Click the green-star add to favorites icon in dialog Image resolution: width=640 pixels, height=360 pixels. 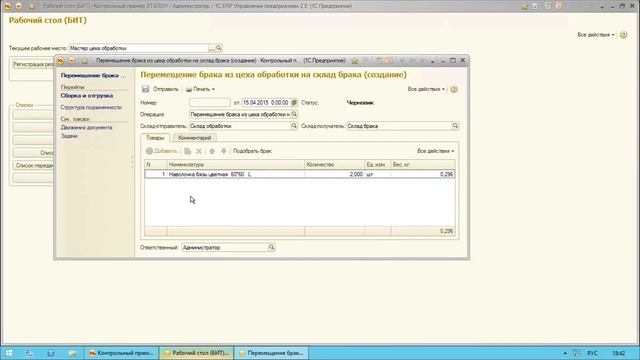[355, 60]
